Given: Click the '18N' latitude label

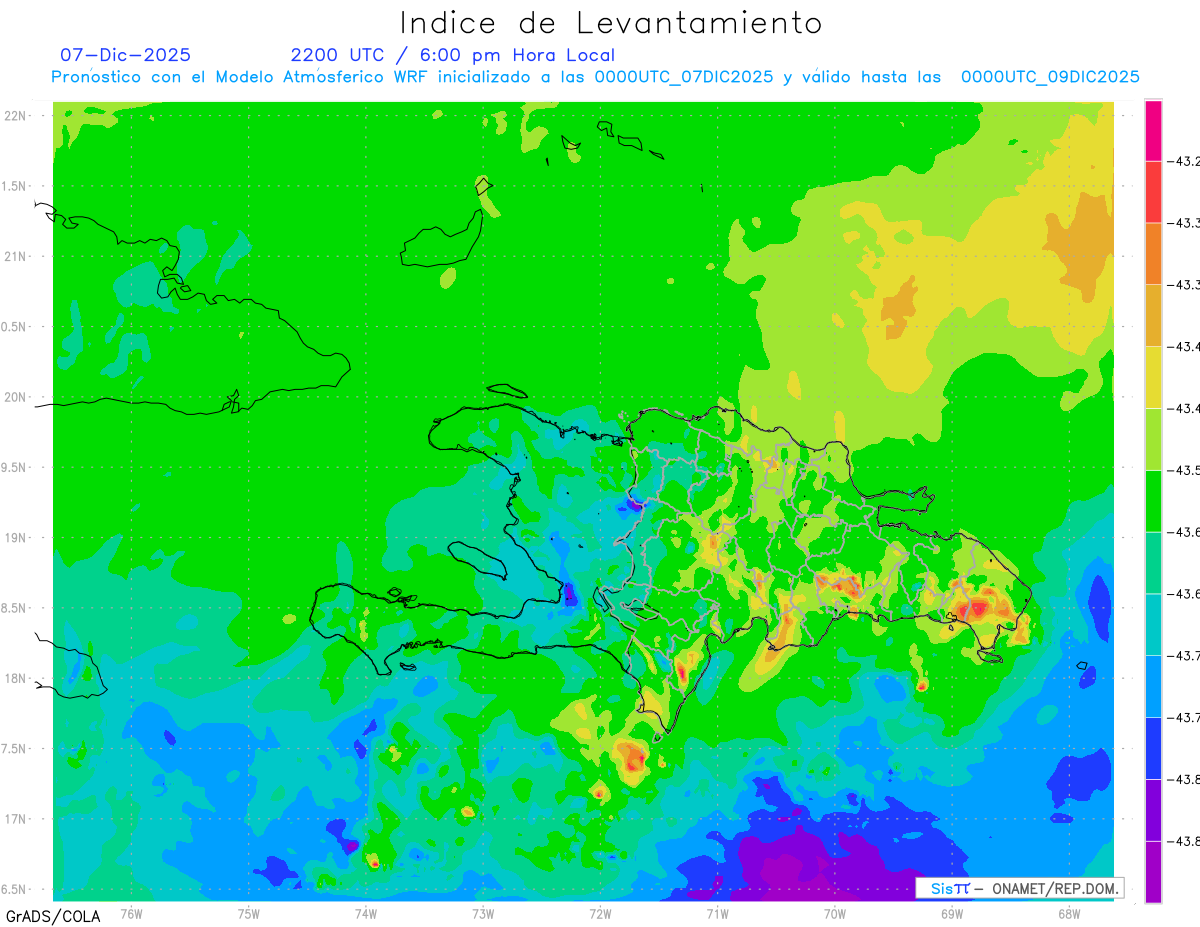Looking at the screenshot, I should [17, 679].
